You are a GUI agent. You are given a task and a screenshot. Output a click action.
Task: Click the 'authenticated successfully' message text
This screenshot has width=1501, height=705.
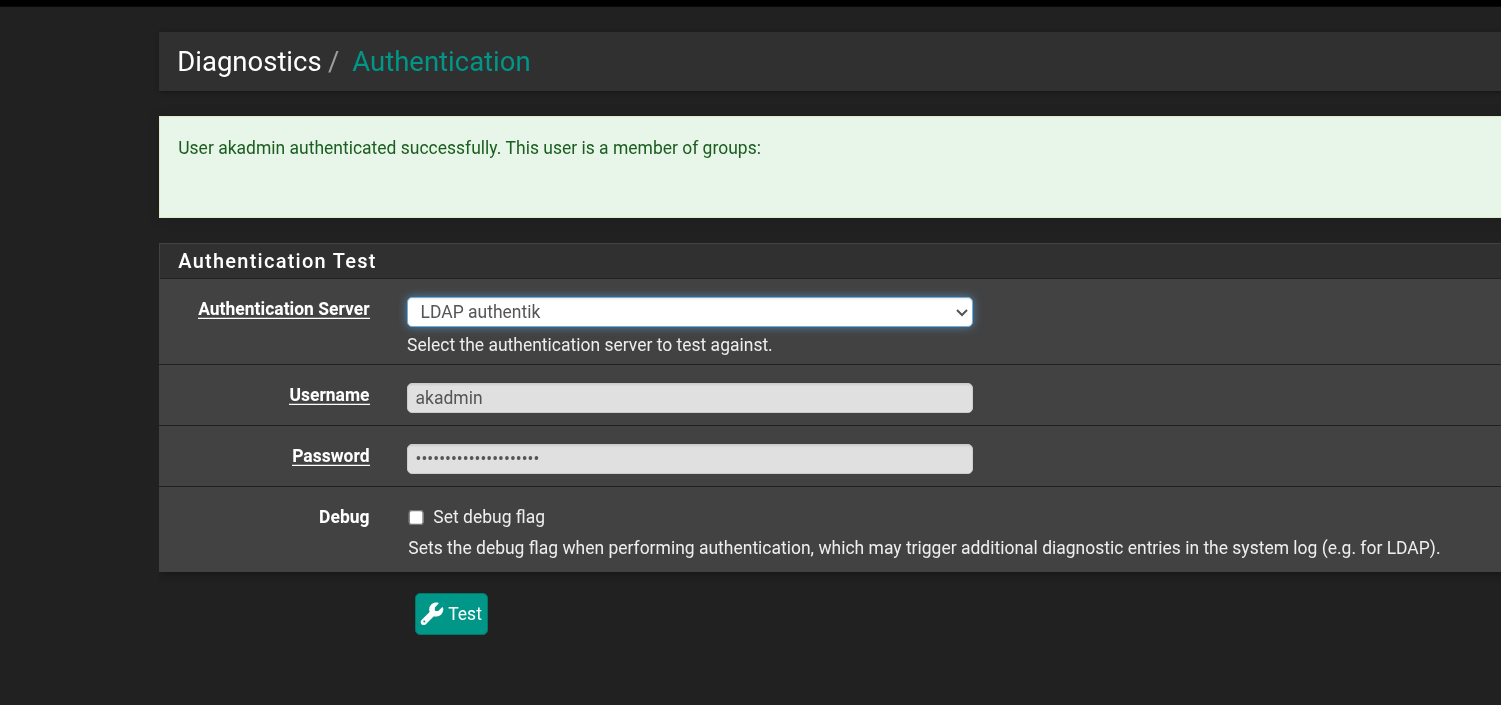(x=469, y=148)
